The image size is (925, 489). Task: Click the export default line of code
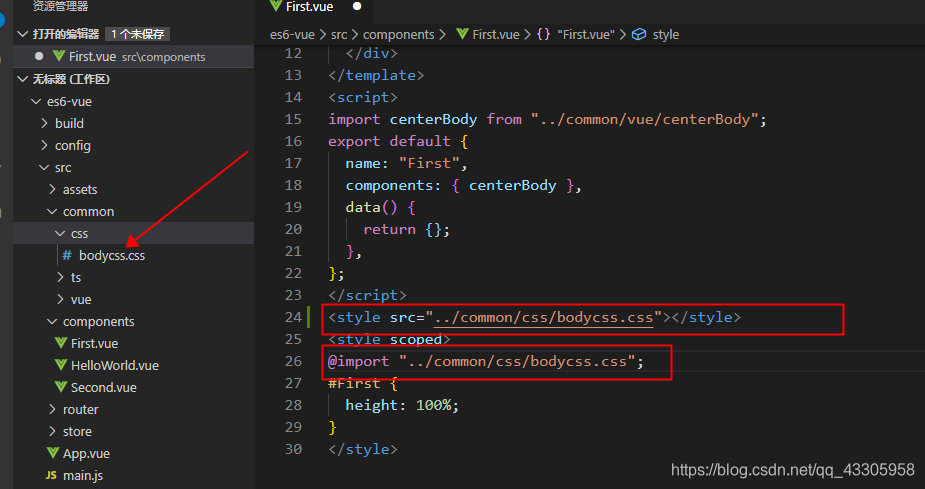[x=398, y=141]
